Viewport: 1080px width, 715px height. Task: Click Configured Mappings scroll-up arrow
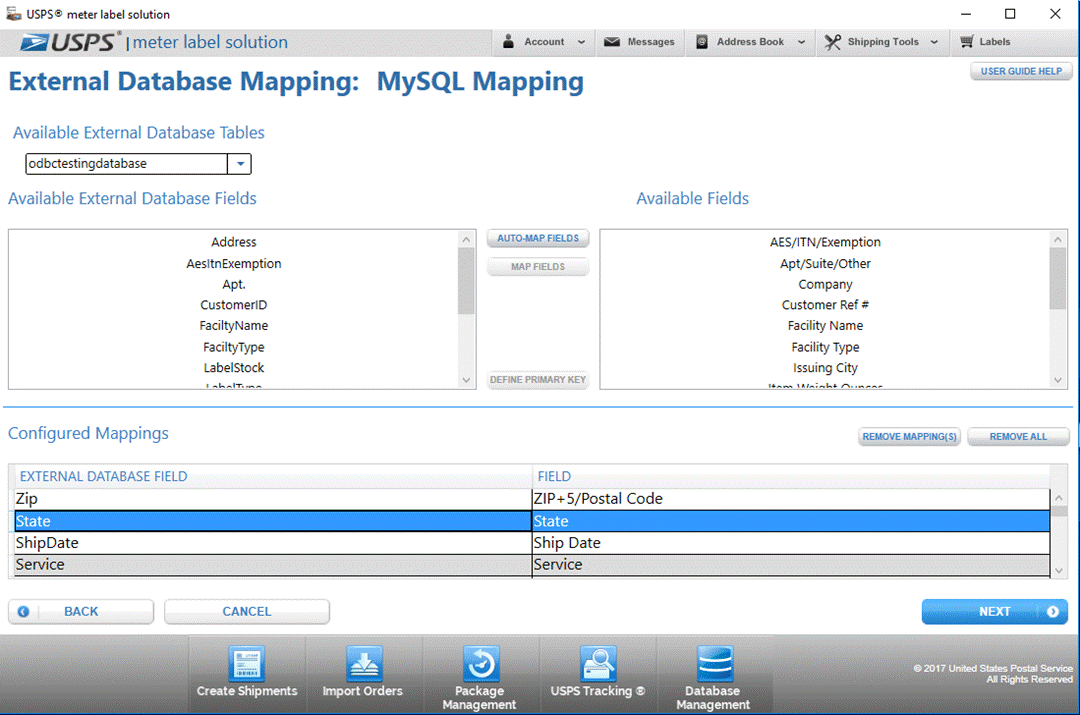(1059, 497)
